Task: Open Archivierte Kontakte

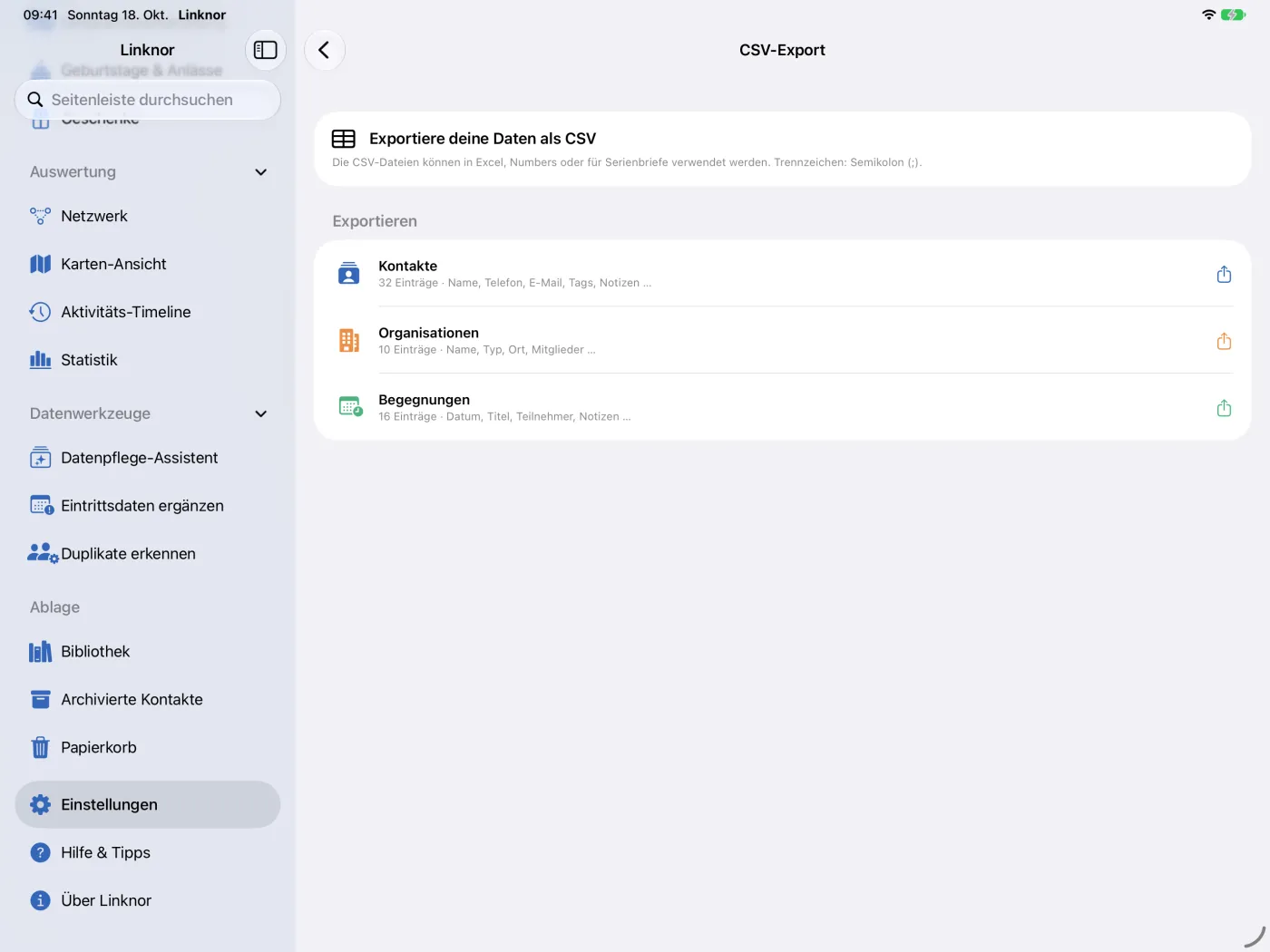Action: (x=148, y=699)
